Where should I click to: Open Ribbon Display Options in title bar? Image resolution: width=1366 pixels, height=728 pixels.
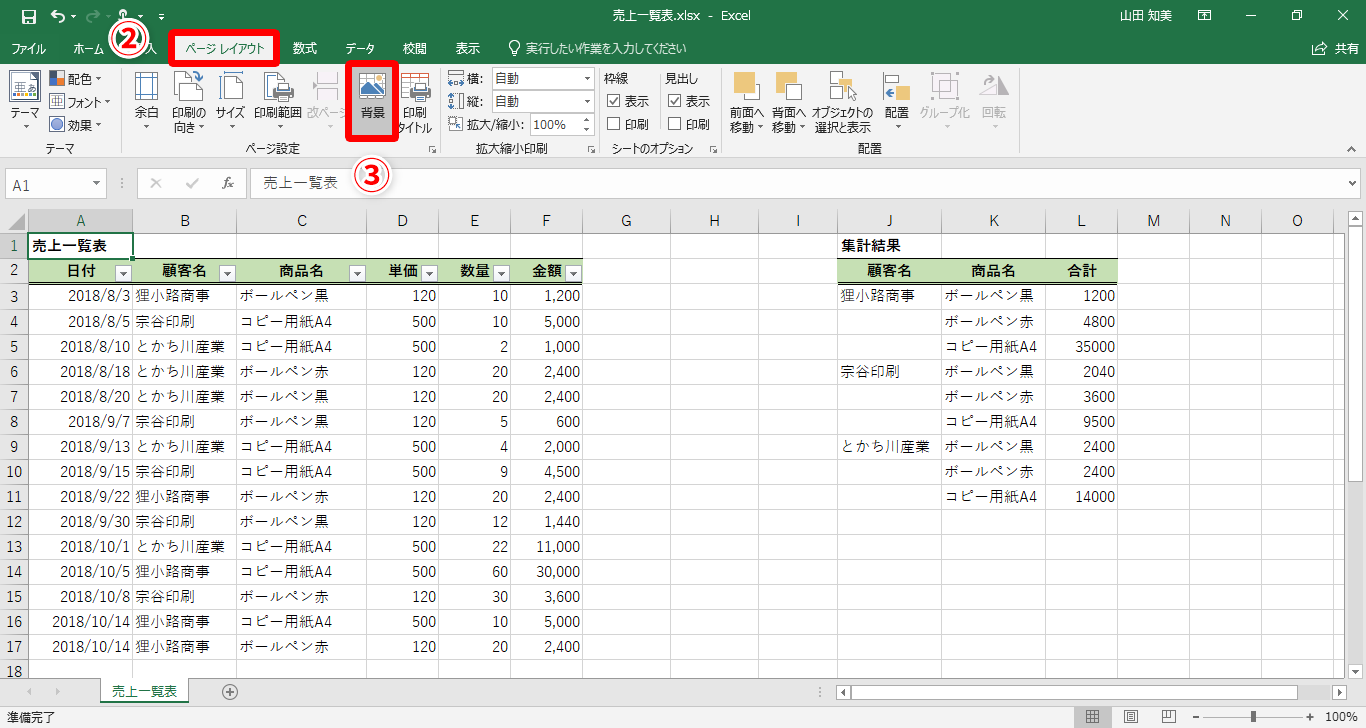point(1204,16)
